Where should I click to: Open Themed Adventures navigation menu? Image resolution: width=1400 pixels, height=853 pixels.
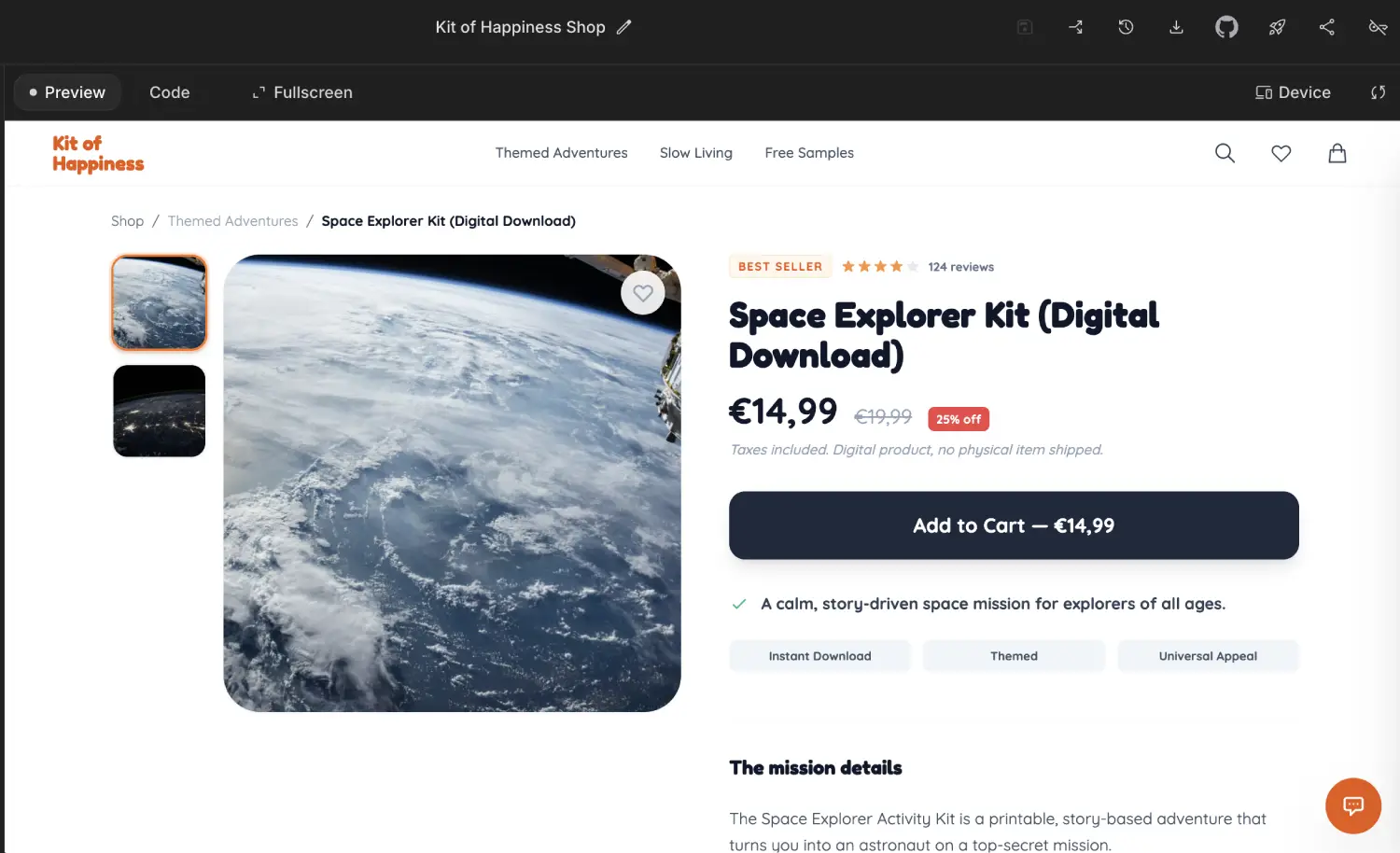click(561, 153)
